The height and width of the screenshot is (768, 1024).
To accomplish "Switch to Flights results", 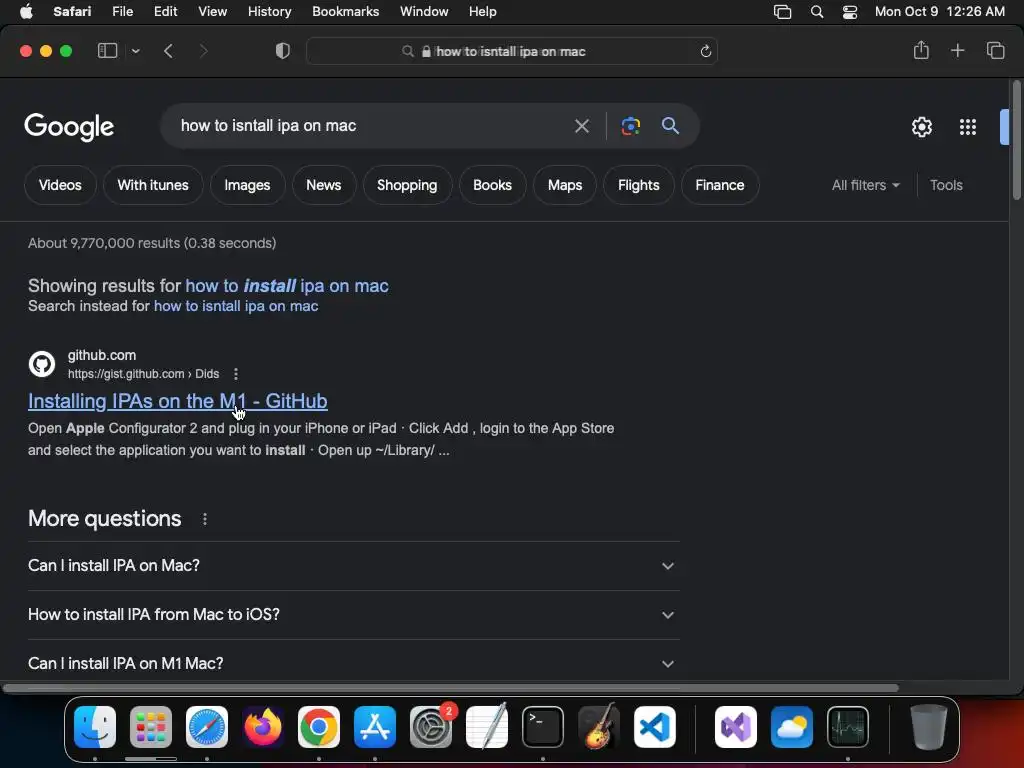I will coord(639,185).
